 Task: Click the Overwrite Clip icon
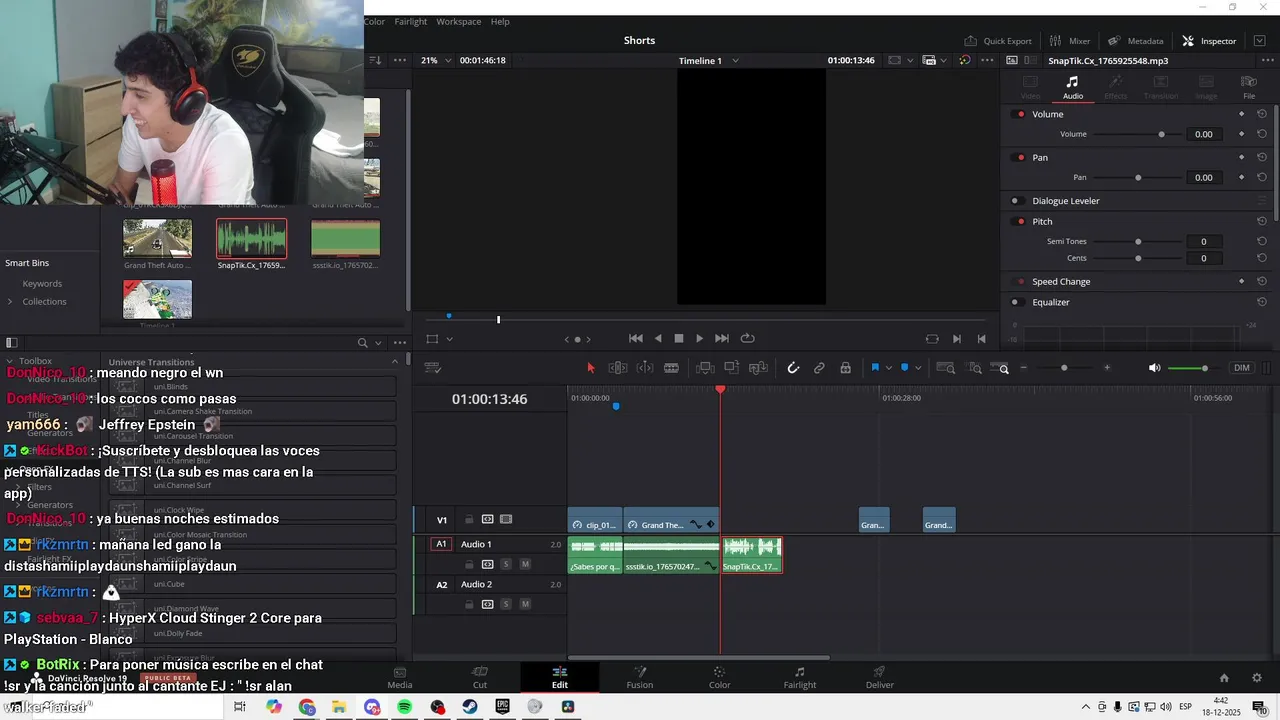tap(731, 368)
